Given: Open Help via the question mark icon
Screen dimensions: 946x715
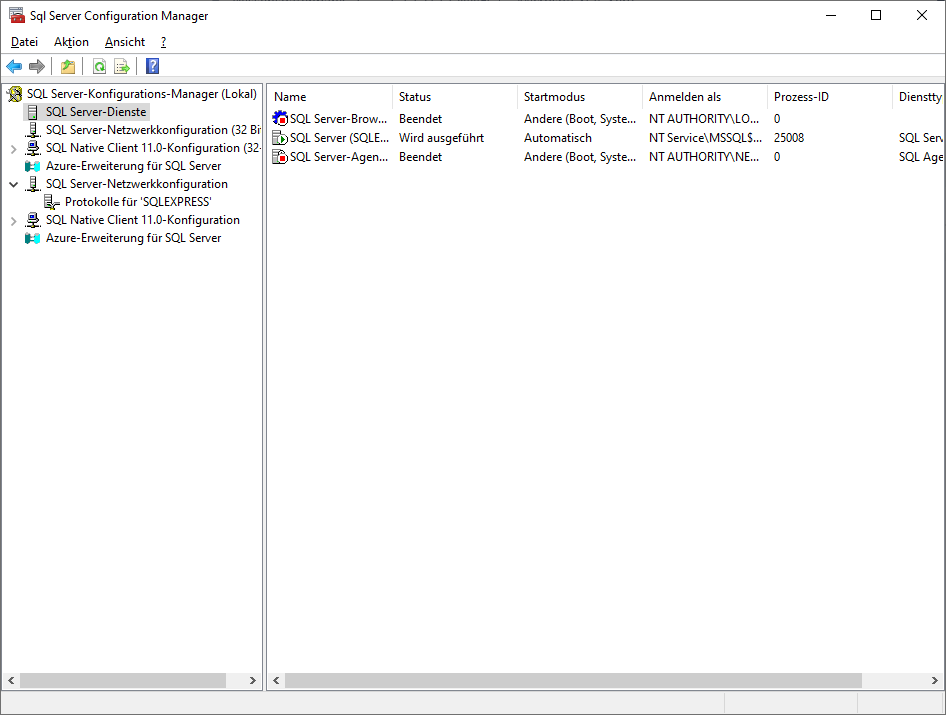Looking at the screenshot, I should click(x=152, y=67).
